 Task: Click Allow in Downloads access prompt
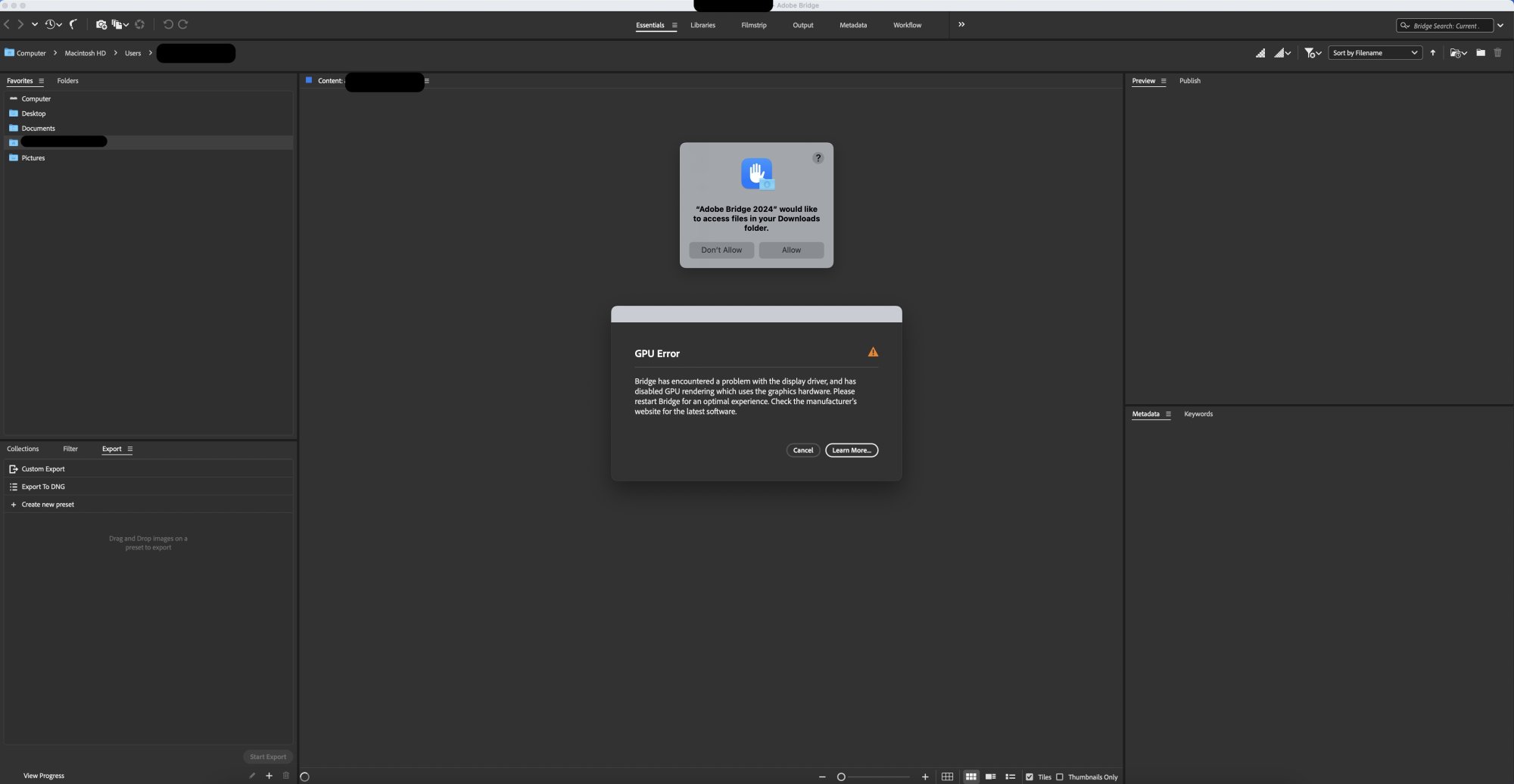(x=791, y=250)
